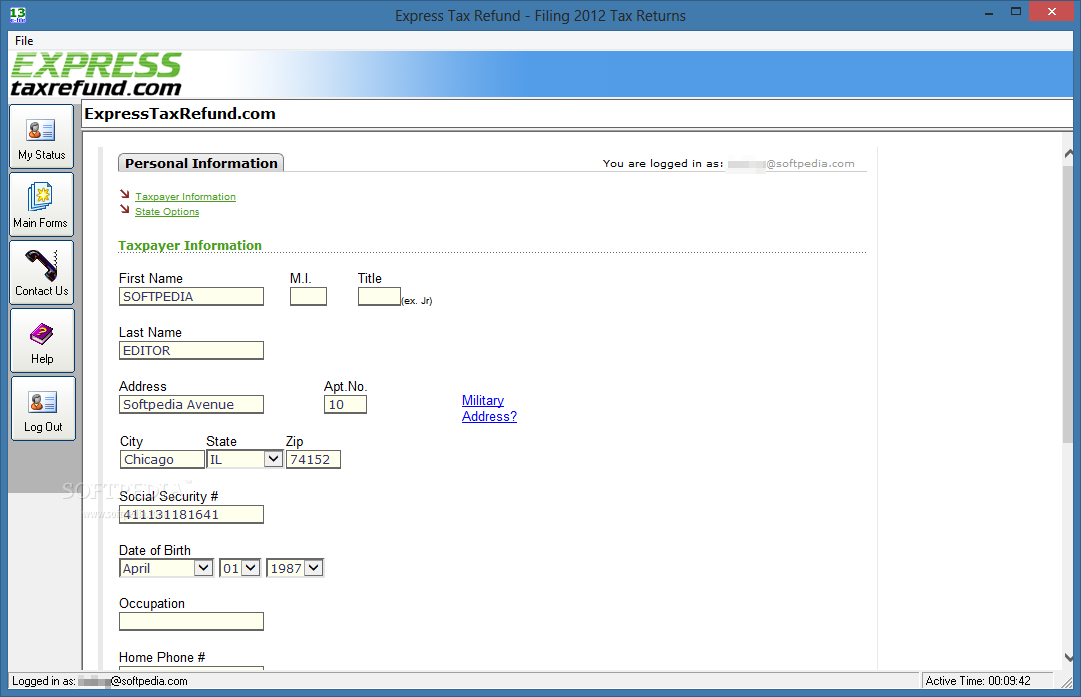Maximize the Express Tax Refund window
This screenshot has height=697, width=1081.
coord(1016,12)
